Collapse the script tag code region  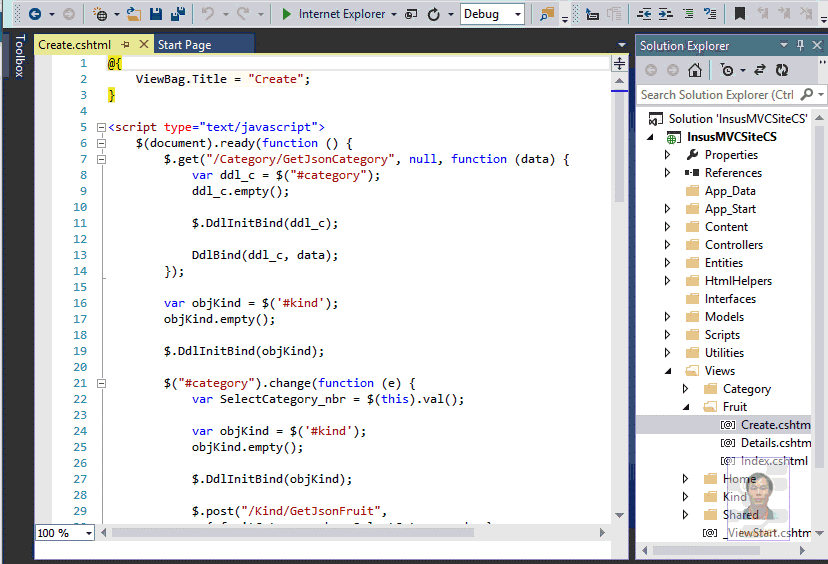tap(101, 127)
